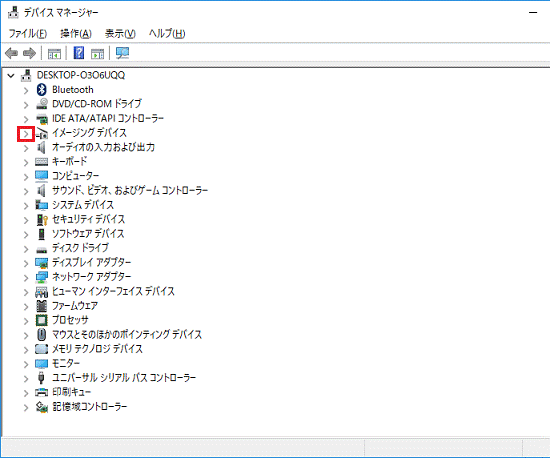Click the プロセッサ CPU icon
The width and height of the screenshot is (550, 458).
42,320
